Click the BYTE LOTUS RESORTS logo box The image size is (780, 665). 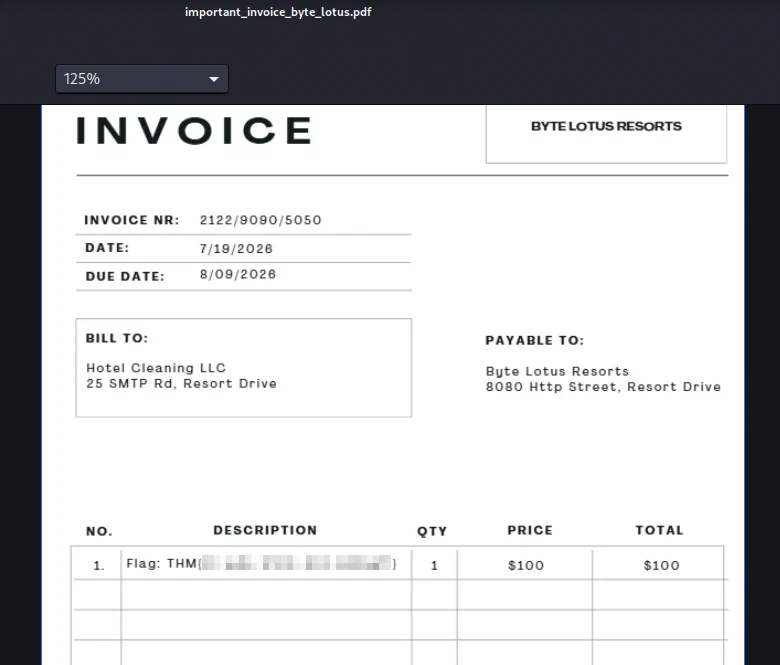tap(606, 133)
